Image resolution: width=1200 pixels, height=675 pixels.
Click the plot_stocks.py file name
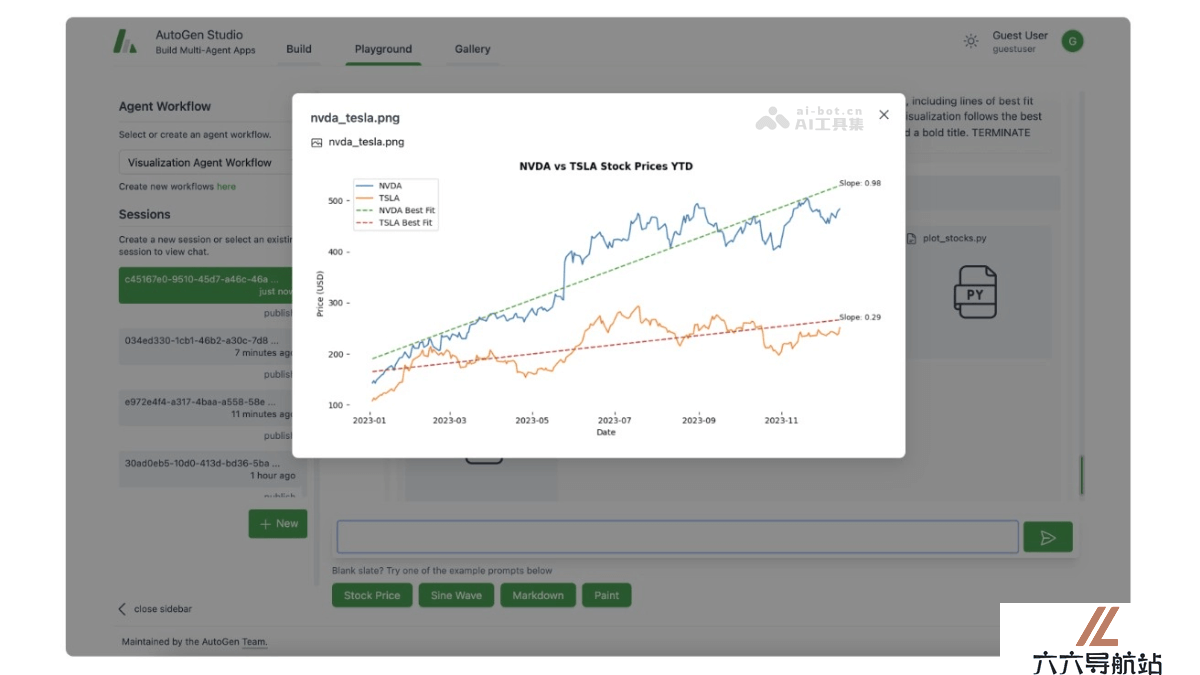[954, 238]
